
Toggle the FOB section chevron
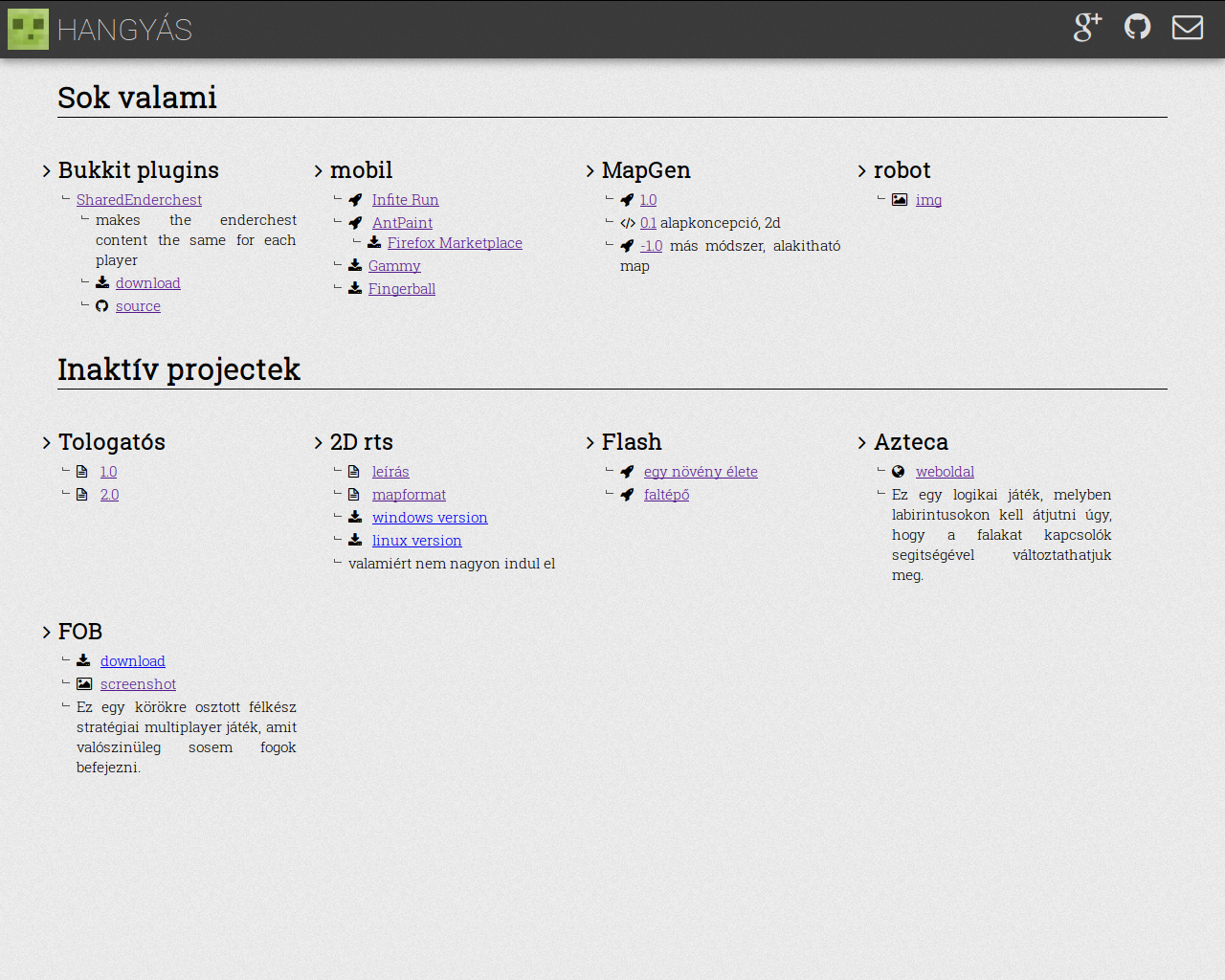pyautogui.click(x=47, y=633)
